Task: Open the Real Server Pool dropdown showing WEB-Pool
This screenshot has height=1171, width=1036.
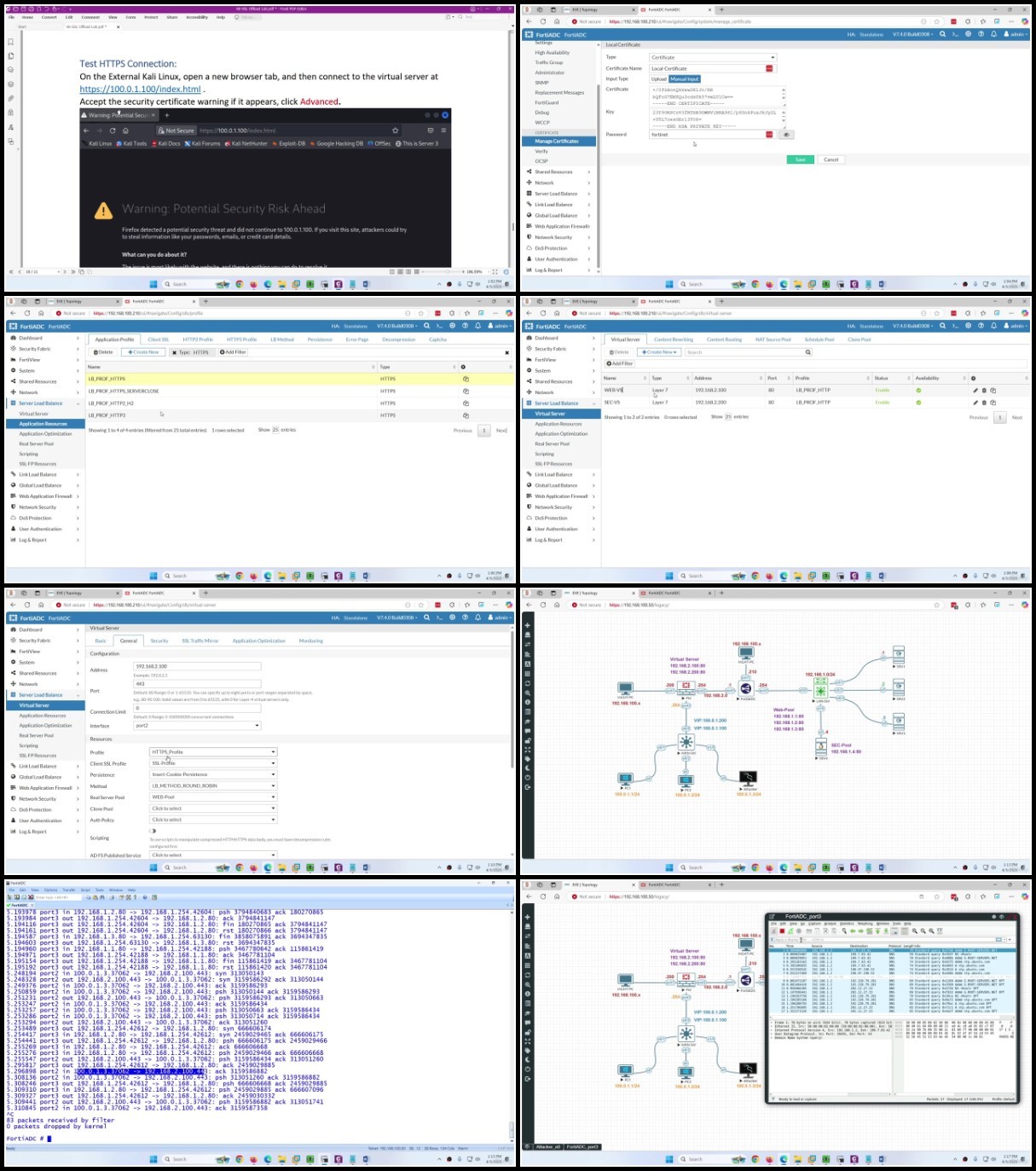Action: click(213, 797)
